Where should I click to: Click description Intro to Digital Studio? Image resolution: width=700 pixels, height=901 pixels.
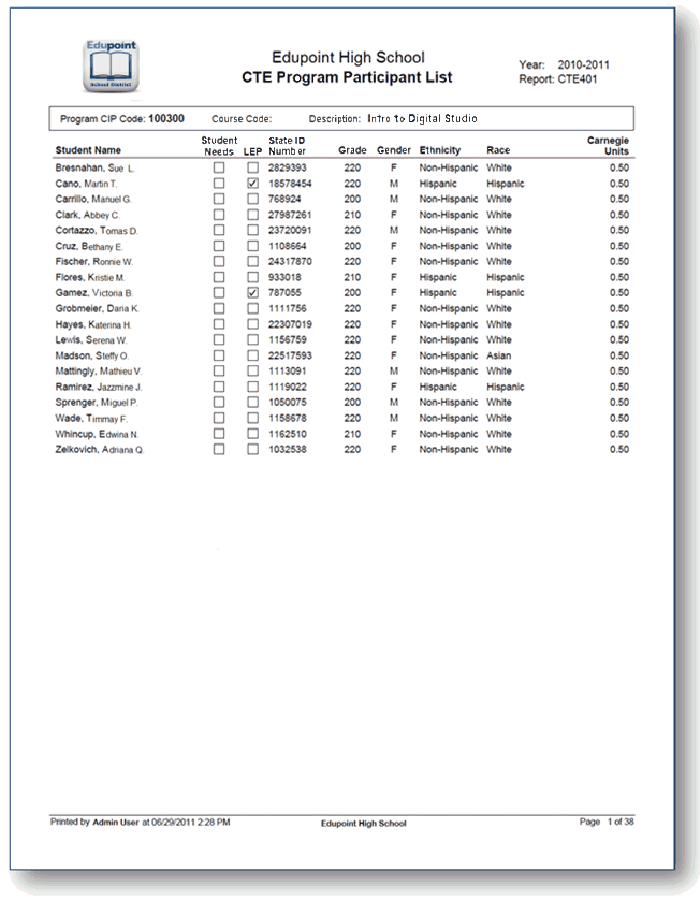click(393, 118)
